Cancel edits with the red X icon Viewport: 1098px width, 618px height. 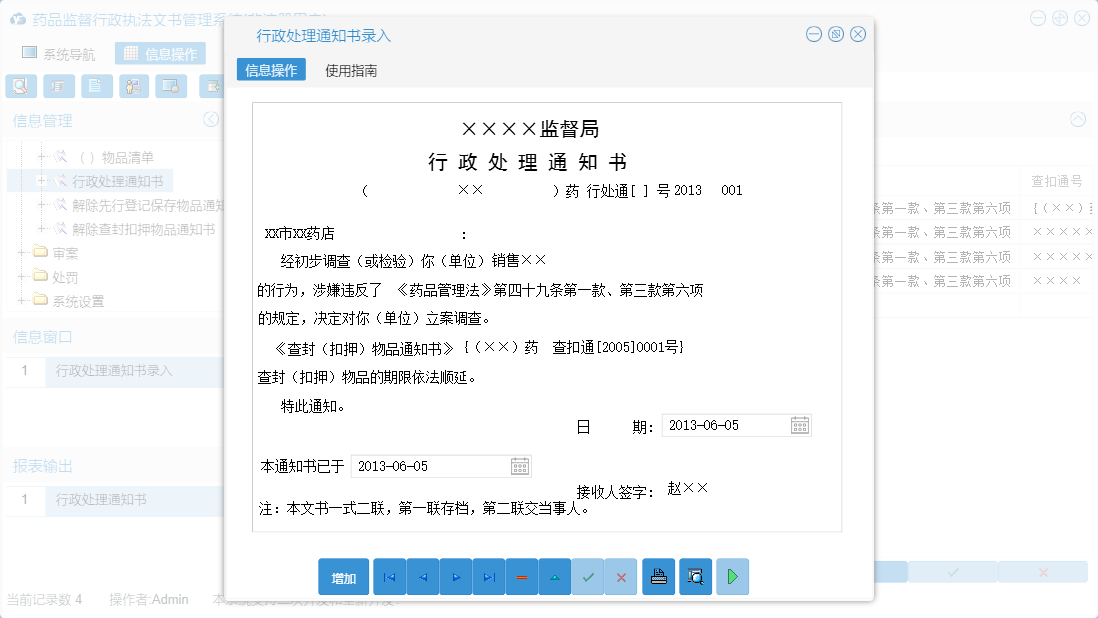point(621,577)
